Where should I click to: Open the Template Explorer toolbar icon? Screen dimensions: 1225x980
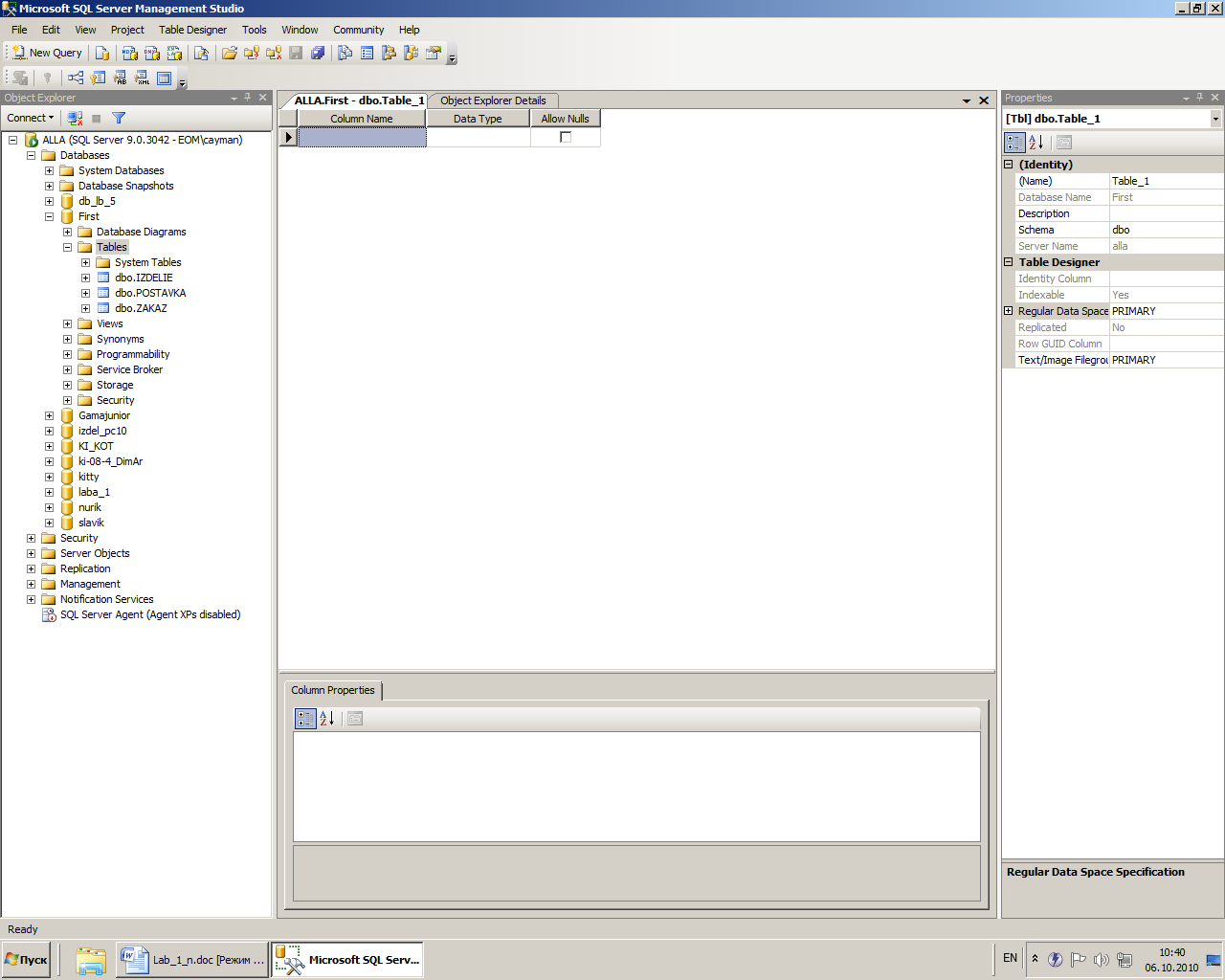tap(412, 53)
